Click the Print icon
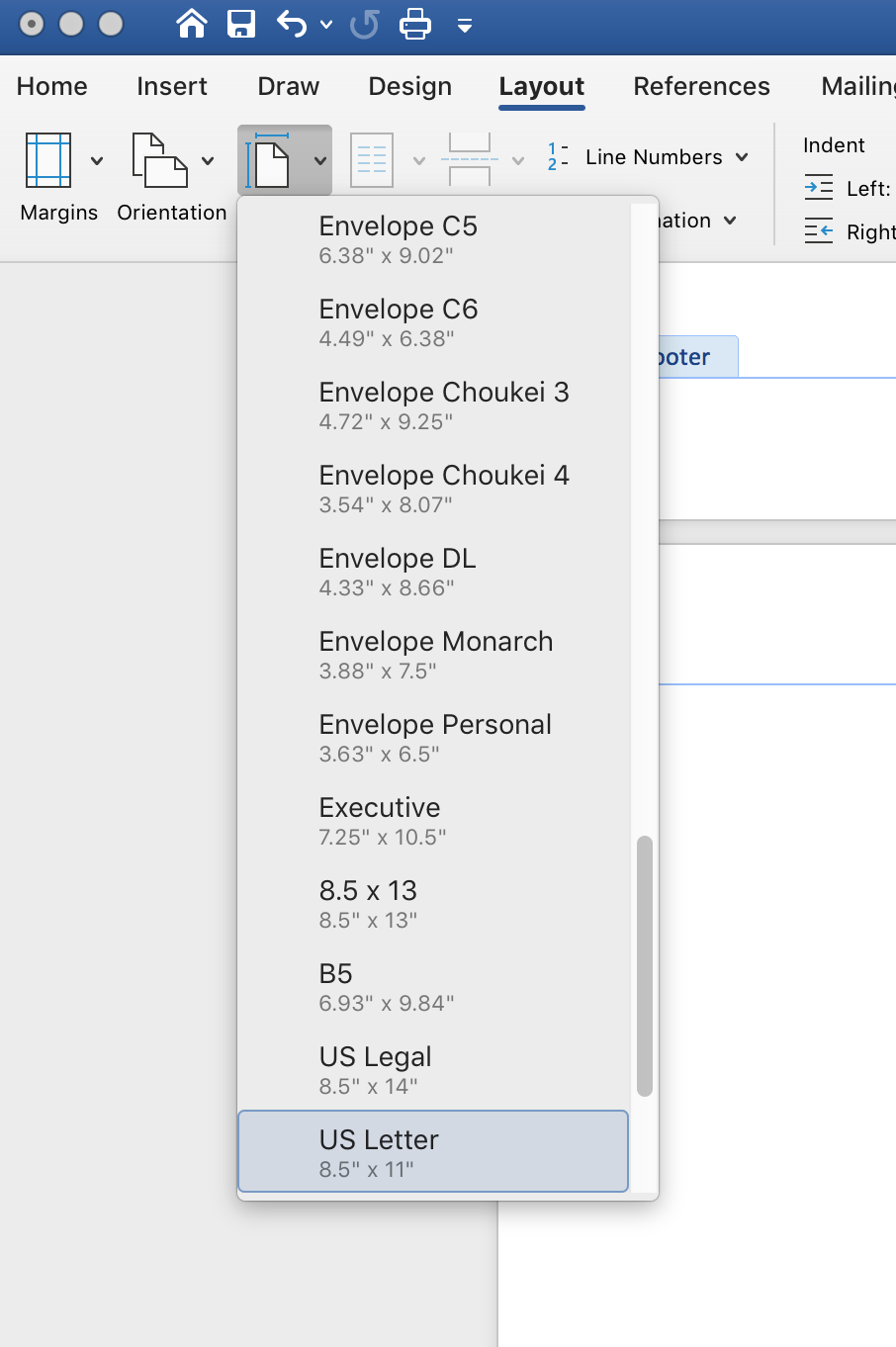This screenshot has height=1347, width=896. pos(414,23)
